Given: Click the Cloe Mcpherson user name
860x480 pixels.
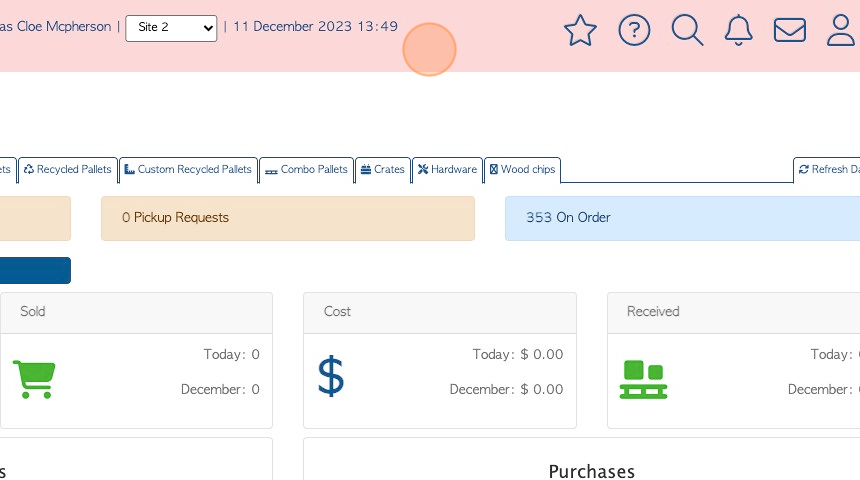Looking at the screenshot, I should click(64, 26).
